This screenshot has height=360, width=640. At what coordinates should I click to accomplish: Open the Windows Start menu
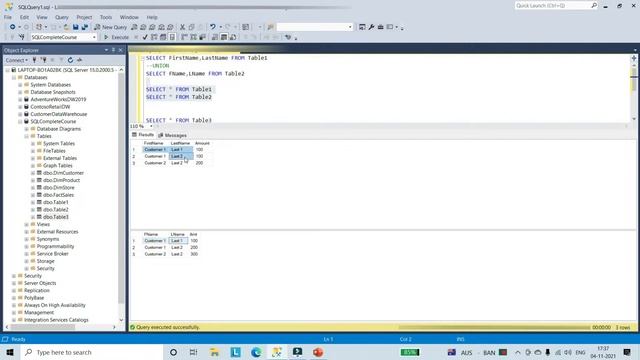[x=9, y=352]
